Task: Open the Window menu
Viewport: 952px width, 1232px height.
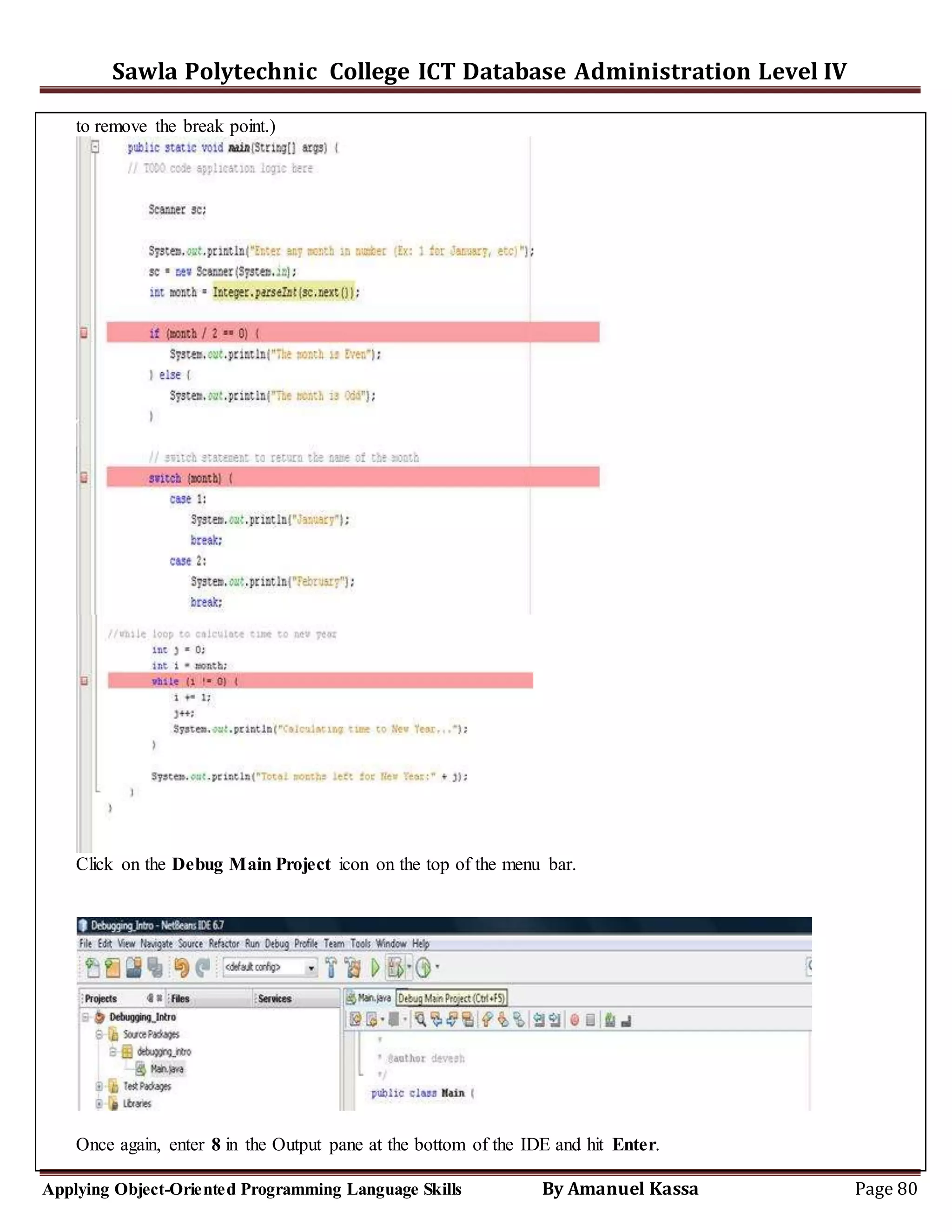Action: coord(391,944)
